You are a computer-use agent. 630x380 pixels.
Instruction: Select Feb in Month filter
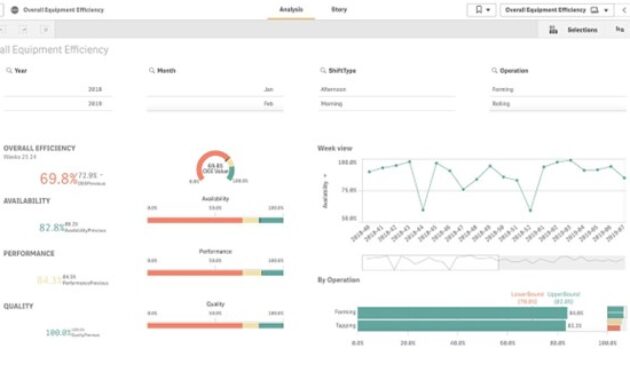point(215,104)
